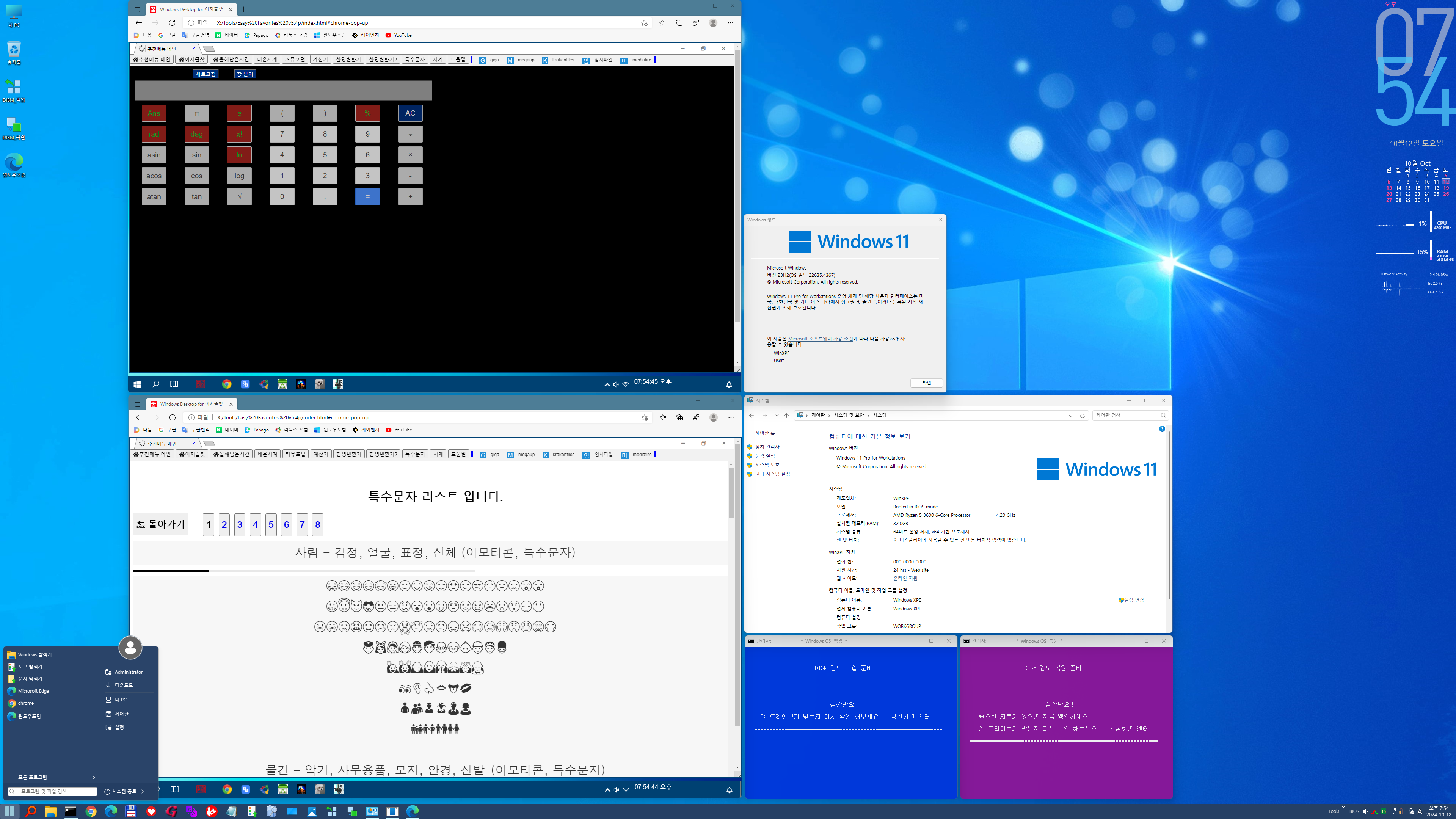Click 확인 in the Windows 정보 dialog

(926, 383)
